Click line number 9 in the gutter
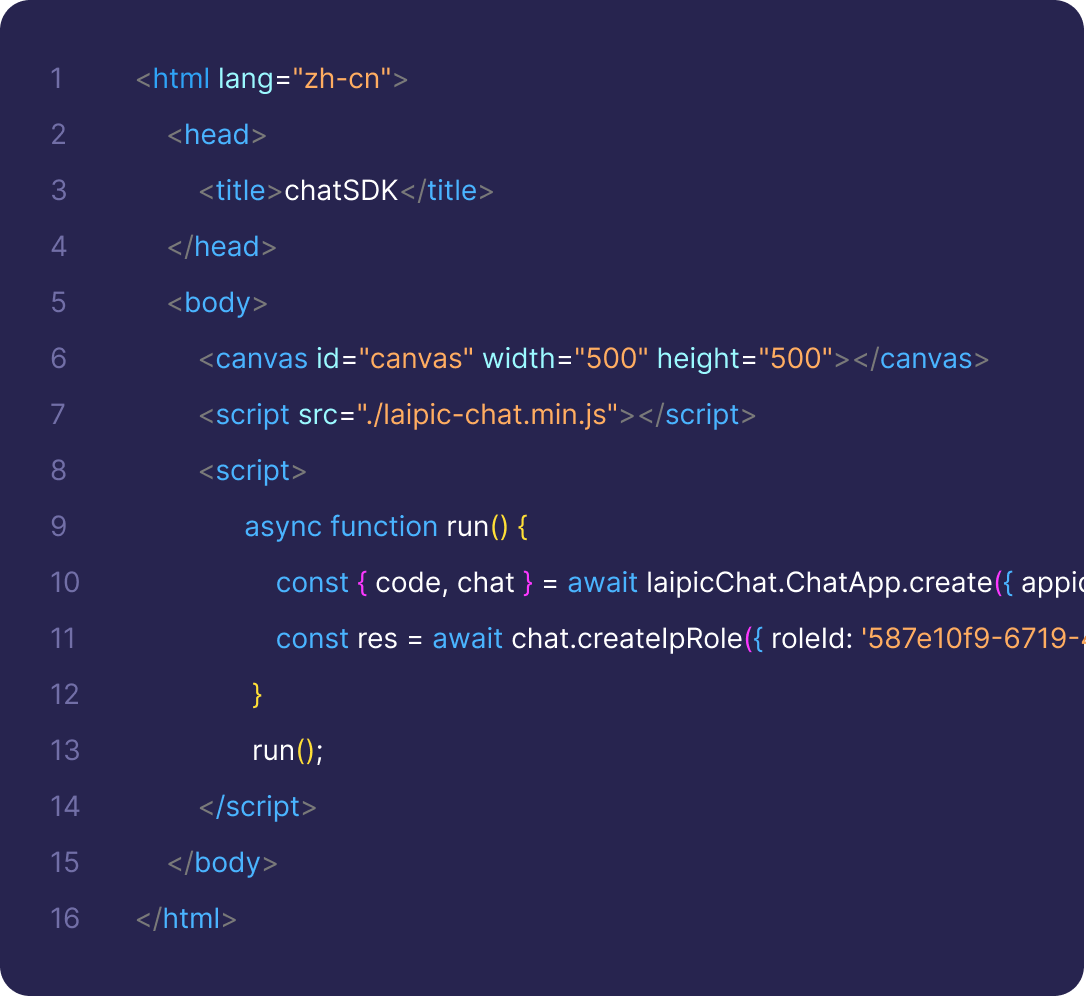This screenshot has height=996, width=1086. pyautogui.click(x=58, y=527)
